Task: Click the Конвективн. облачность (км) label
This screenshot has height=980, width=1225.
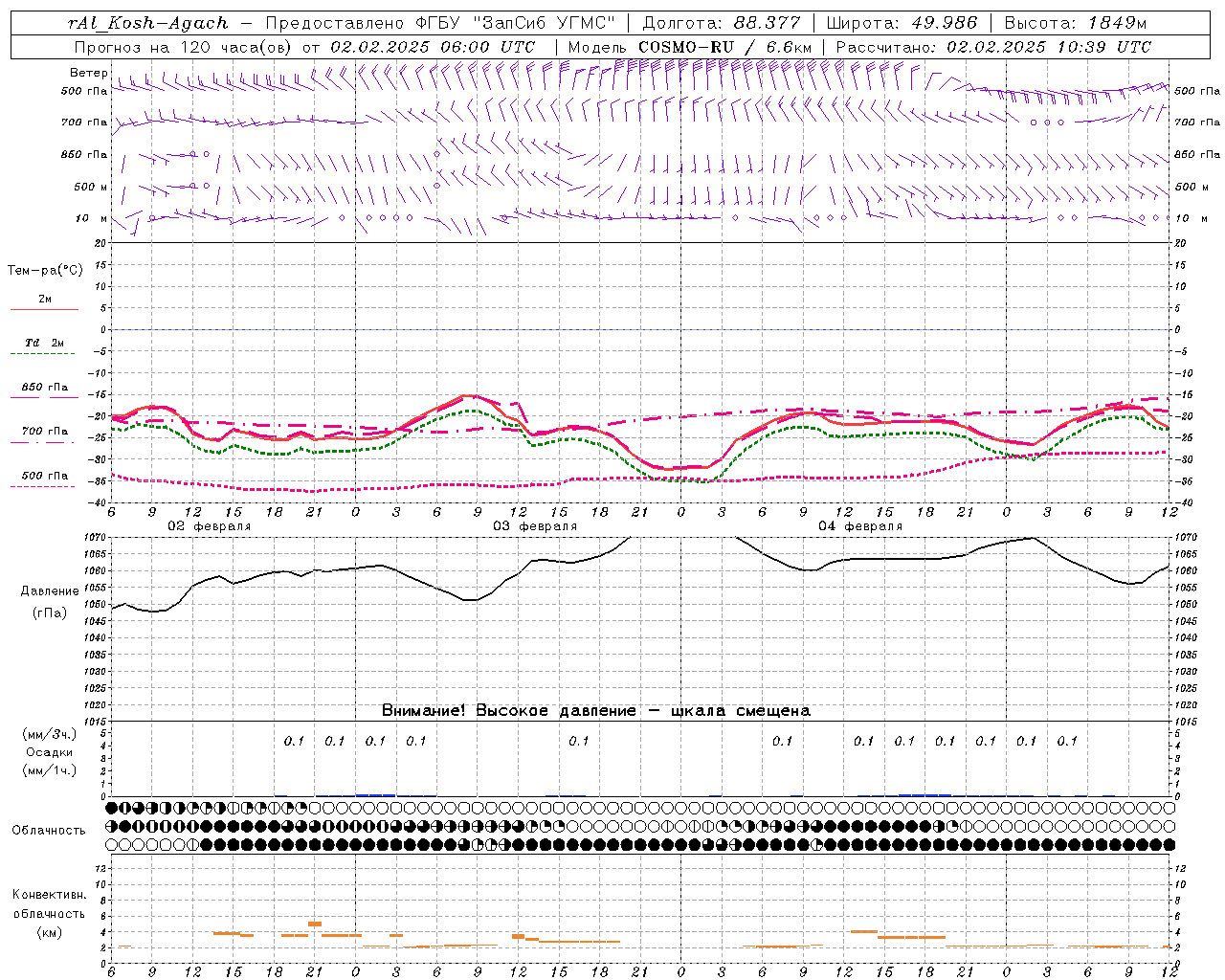Action: coord(49,913)
